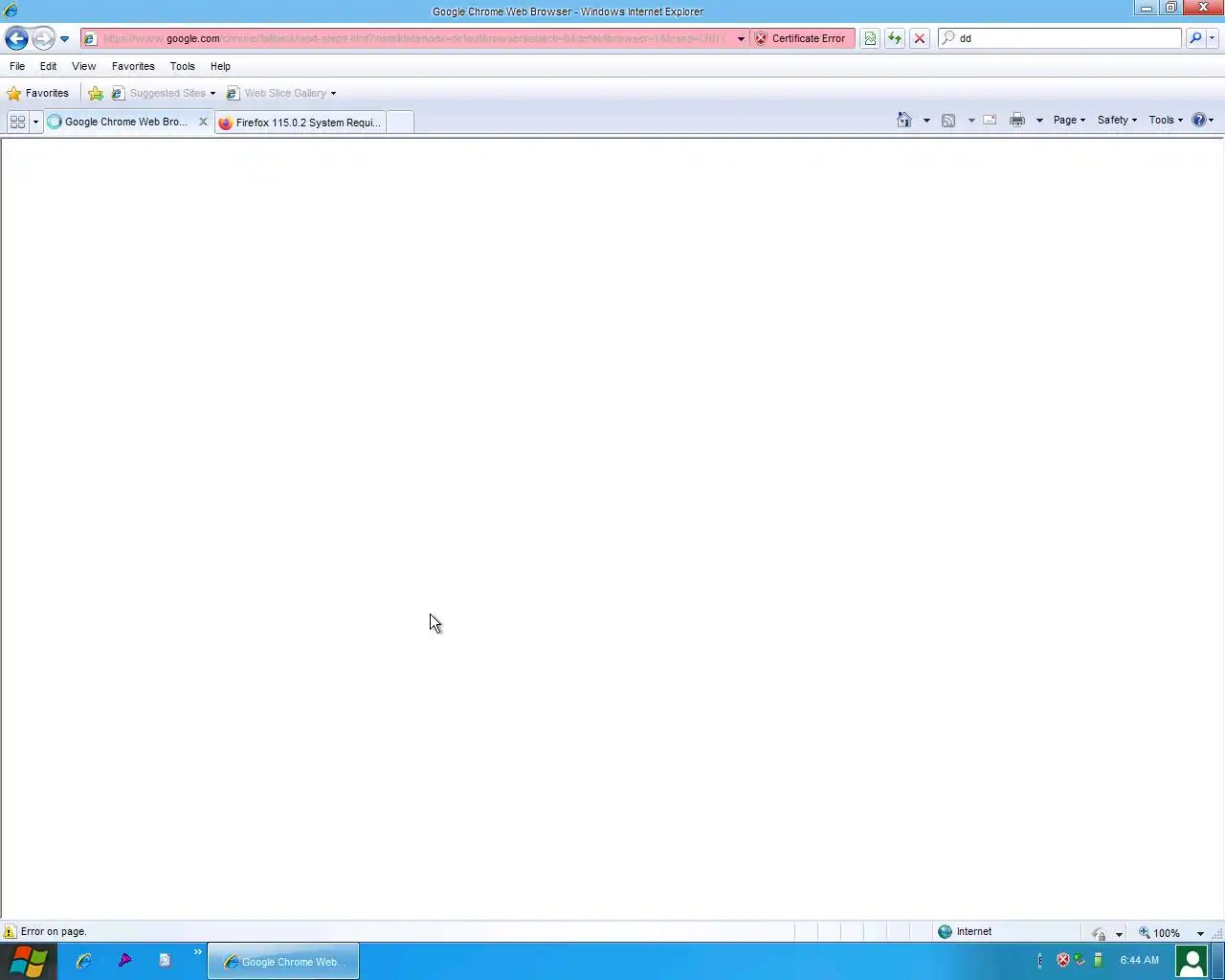Click 'Error on page.' status text
Image resolution: width=1225 pixels, height=980 pixels.
tap(54, 931)
